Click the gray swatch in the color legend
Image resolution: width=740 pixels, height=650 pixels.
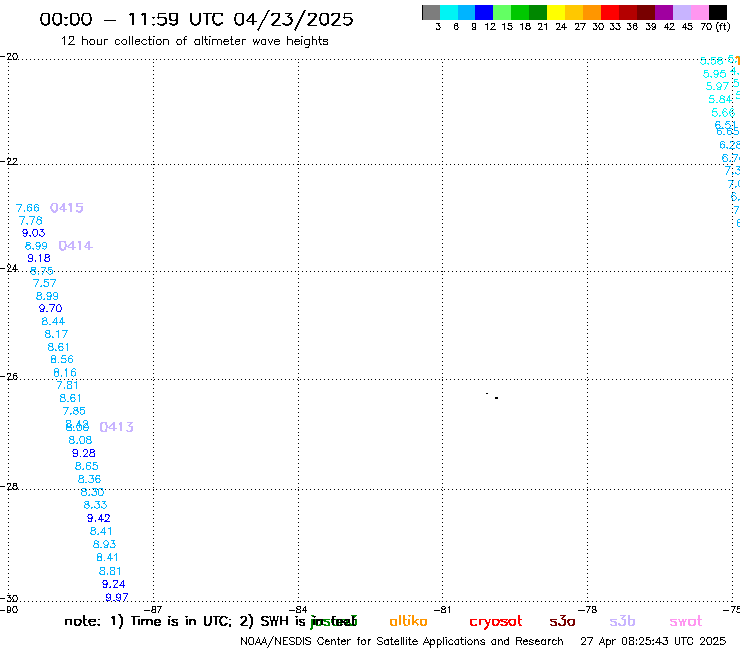tap(431, 12)
